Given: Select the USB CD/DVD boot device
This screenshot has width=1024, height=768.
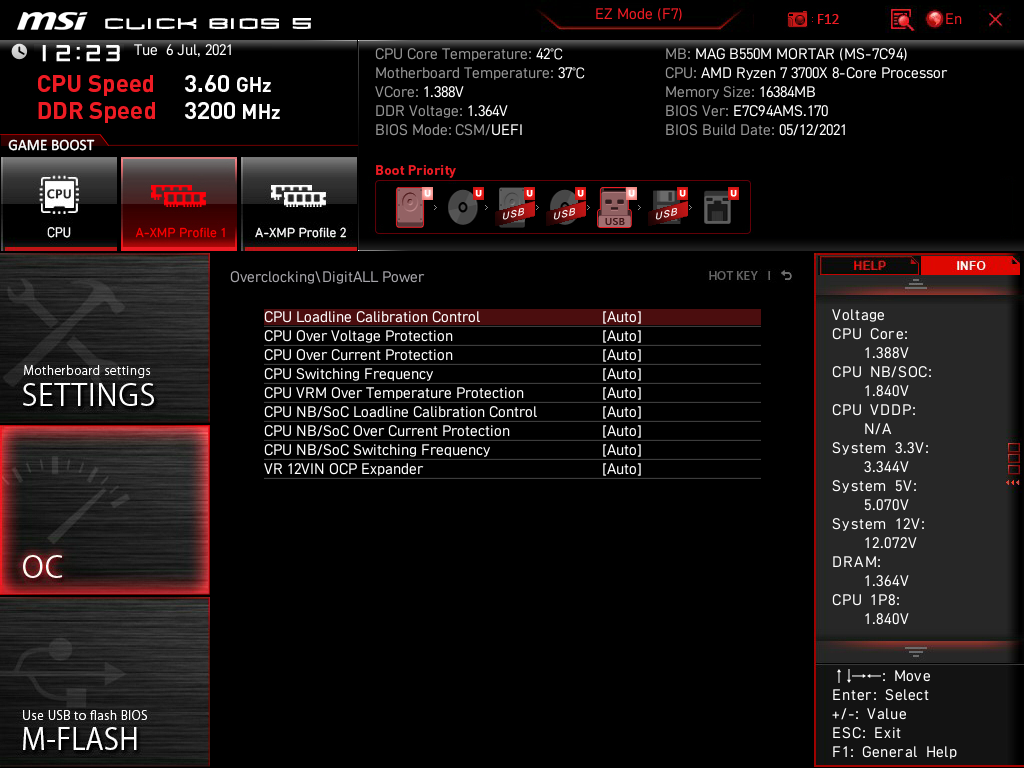Looking at the screenshot, I should (567, 207).
